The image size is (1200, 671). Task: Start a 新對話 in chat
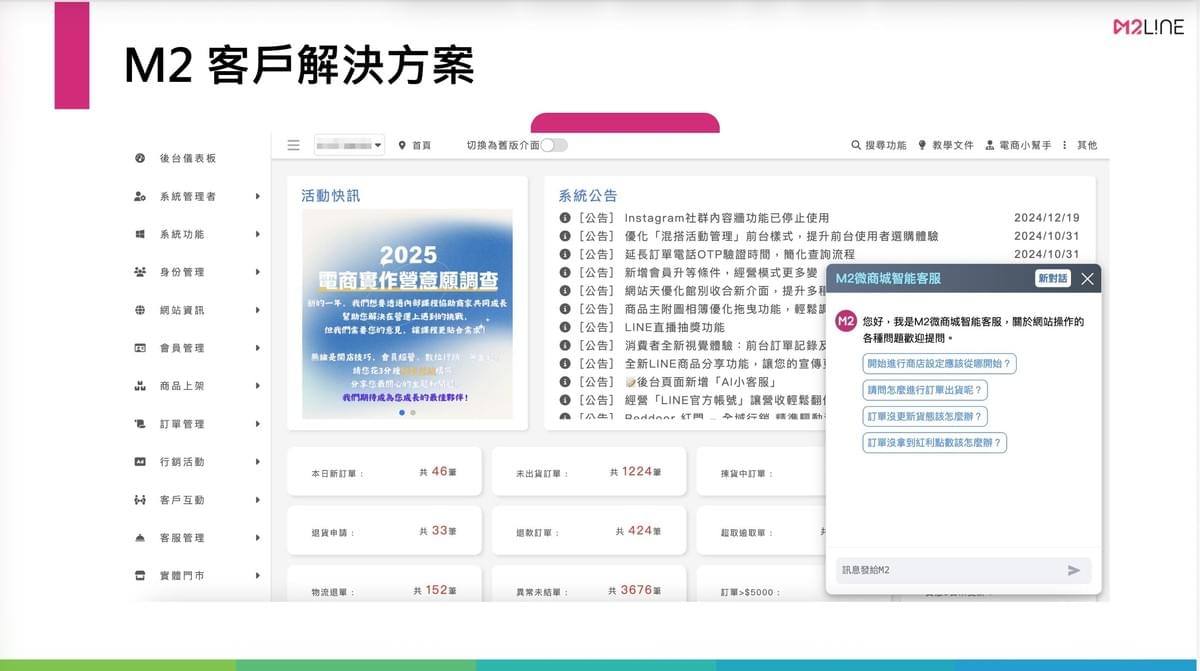tap(1053, 279)
